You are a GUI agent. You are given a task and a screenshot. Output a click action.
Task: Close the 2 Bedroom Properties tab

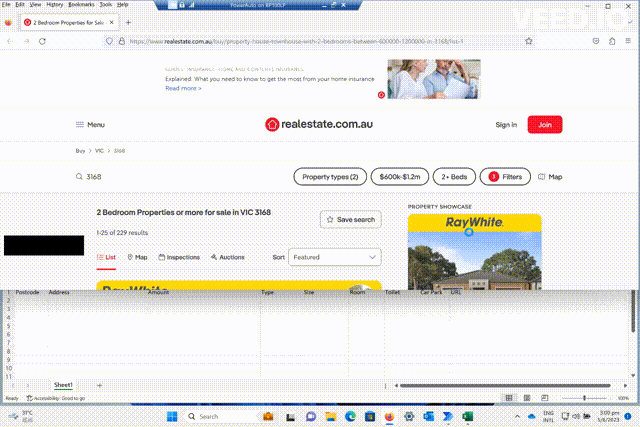(x=111, y=22)
